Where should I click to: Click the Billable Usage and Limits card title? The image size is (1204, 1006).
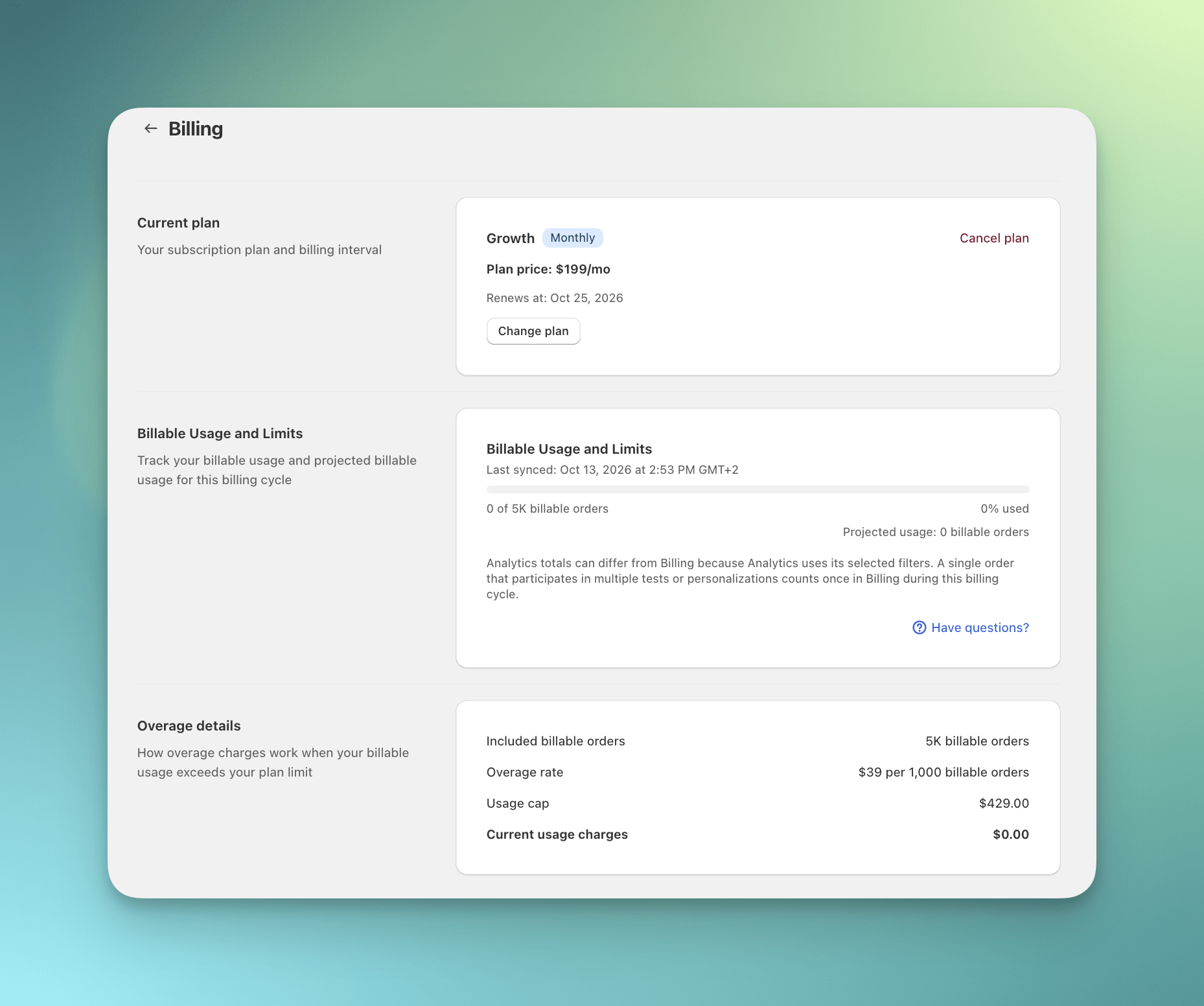(x=569, y=449)
